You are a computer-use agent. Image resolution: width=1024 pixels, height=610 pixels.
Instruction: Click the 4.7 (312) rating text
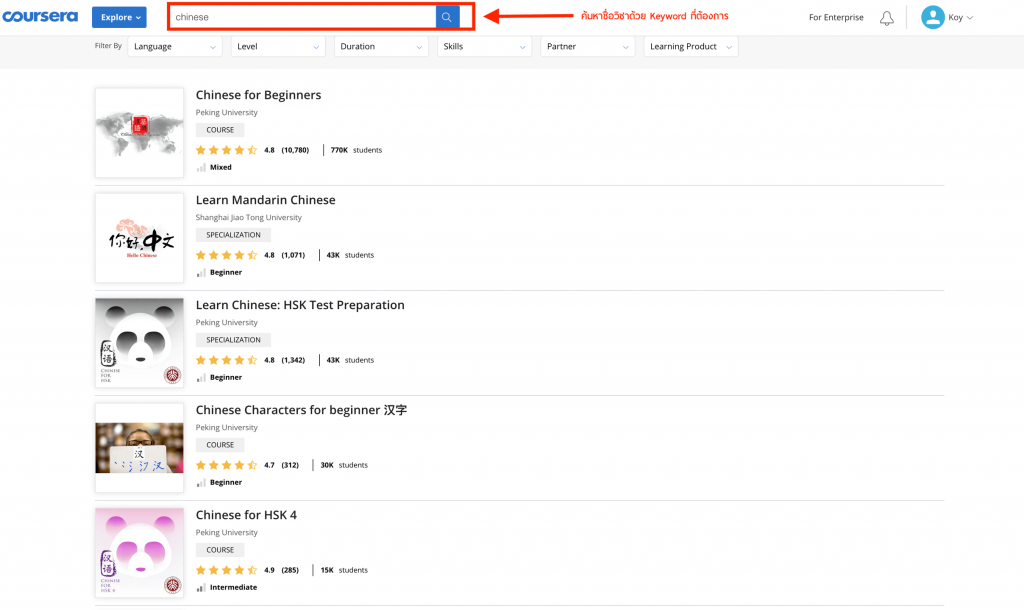click(x=281, y=466)
